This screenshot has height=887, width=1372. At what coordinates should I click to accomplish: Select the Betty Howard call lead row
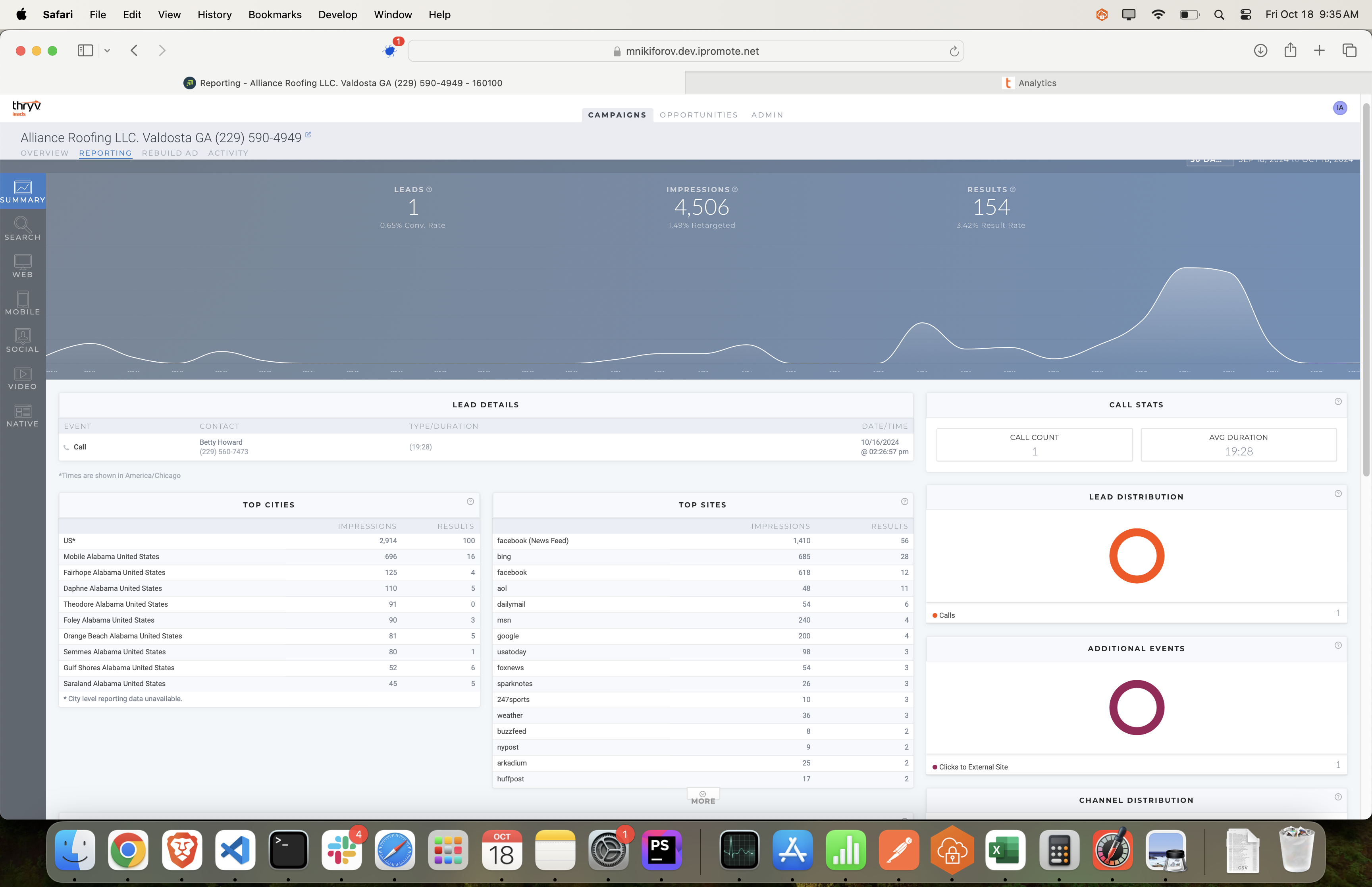(x=486, y=447)
